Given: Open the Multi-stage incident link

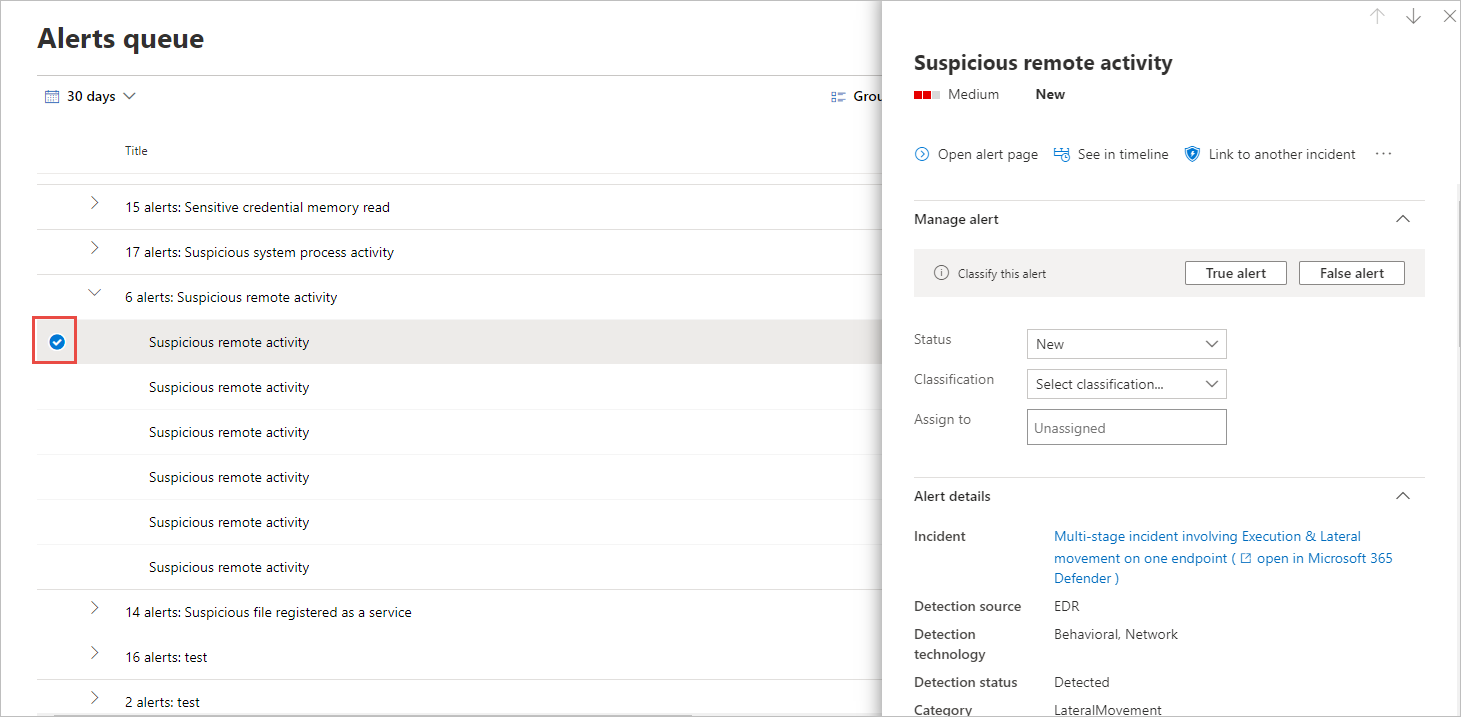Looking at the screenshot, I should (1206, 537).
